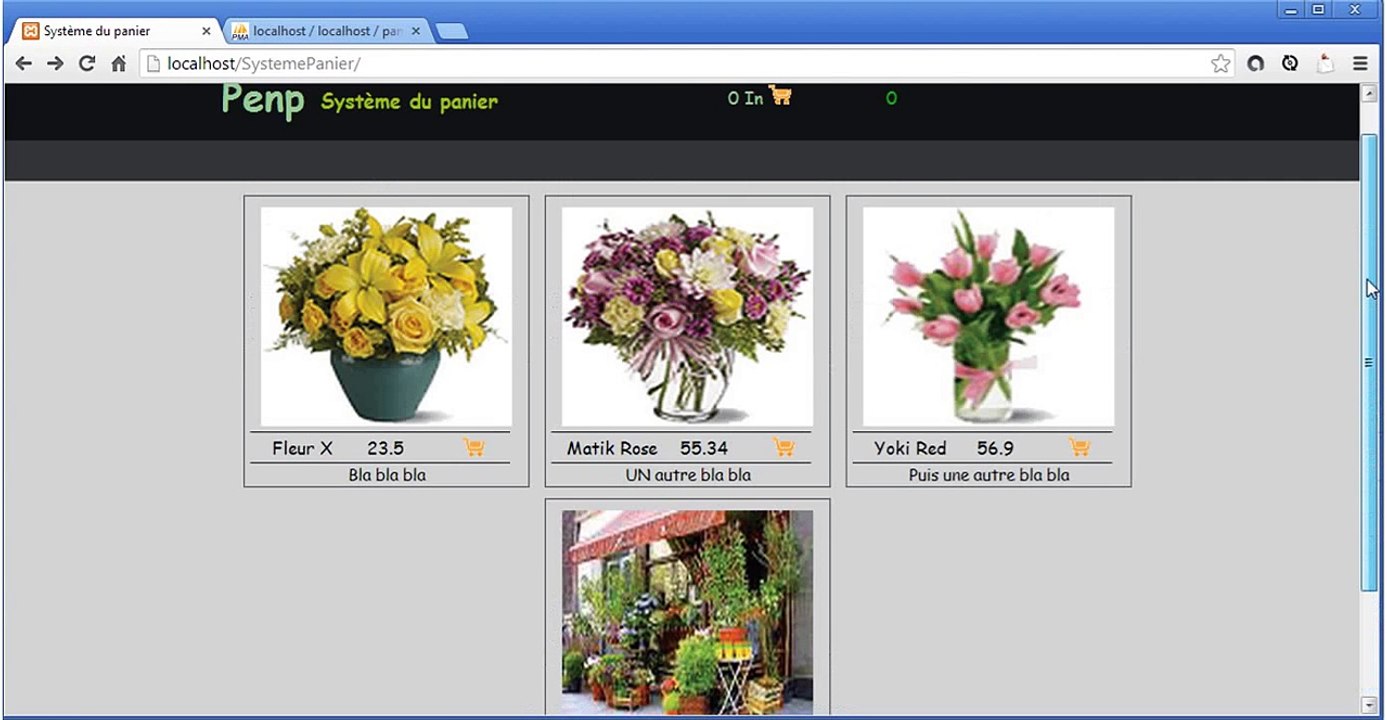The width and height of the screenshot is (1387, 720).
Task: Click the page scrollbar down arrow
Action: 1369,705
